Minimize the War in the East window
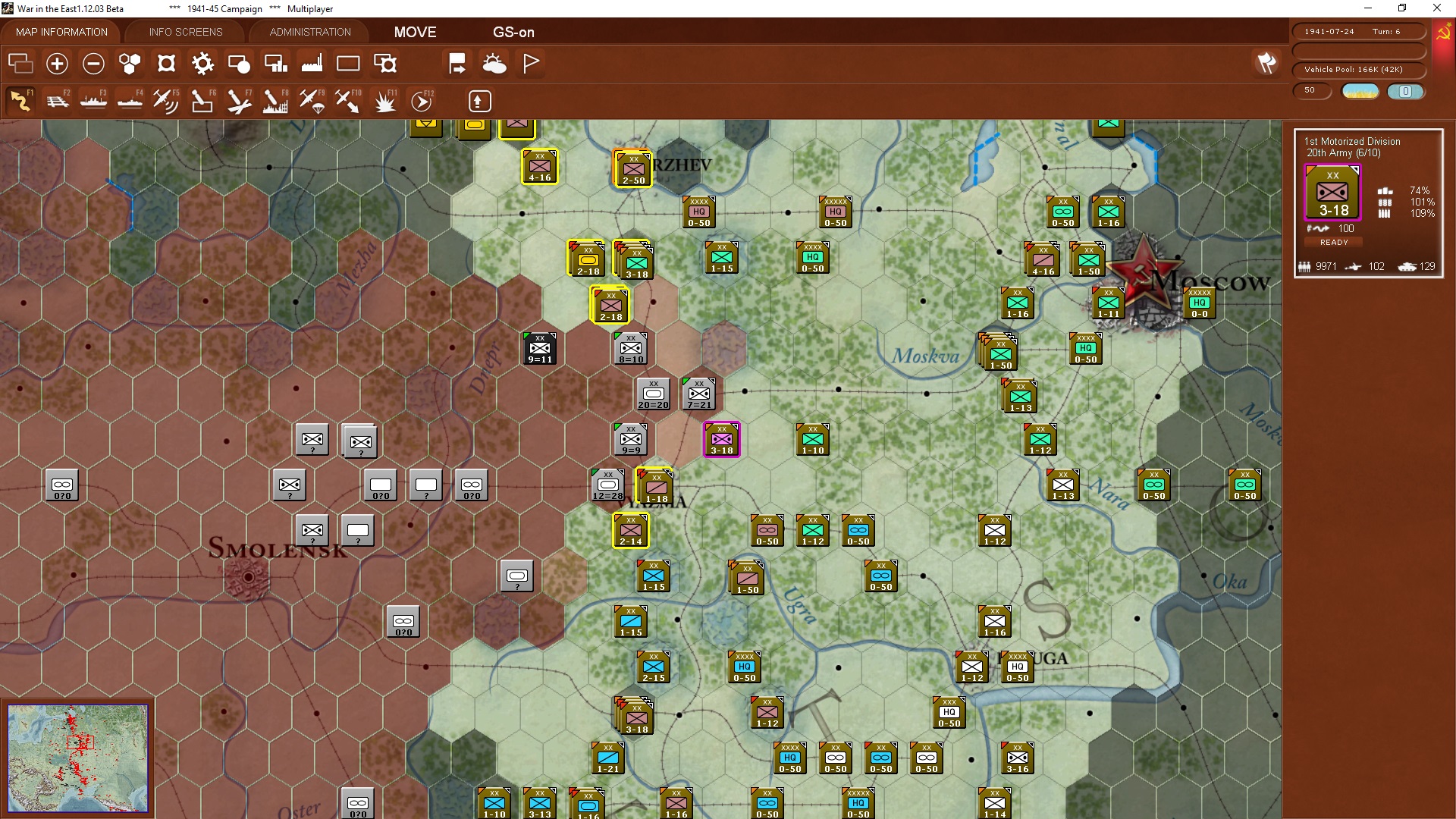This screenshot has width=1456, height=819. click(x=1368, y=8)
